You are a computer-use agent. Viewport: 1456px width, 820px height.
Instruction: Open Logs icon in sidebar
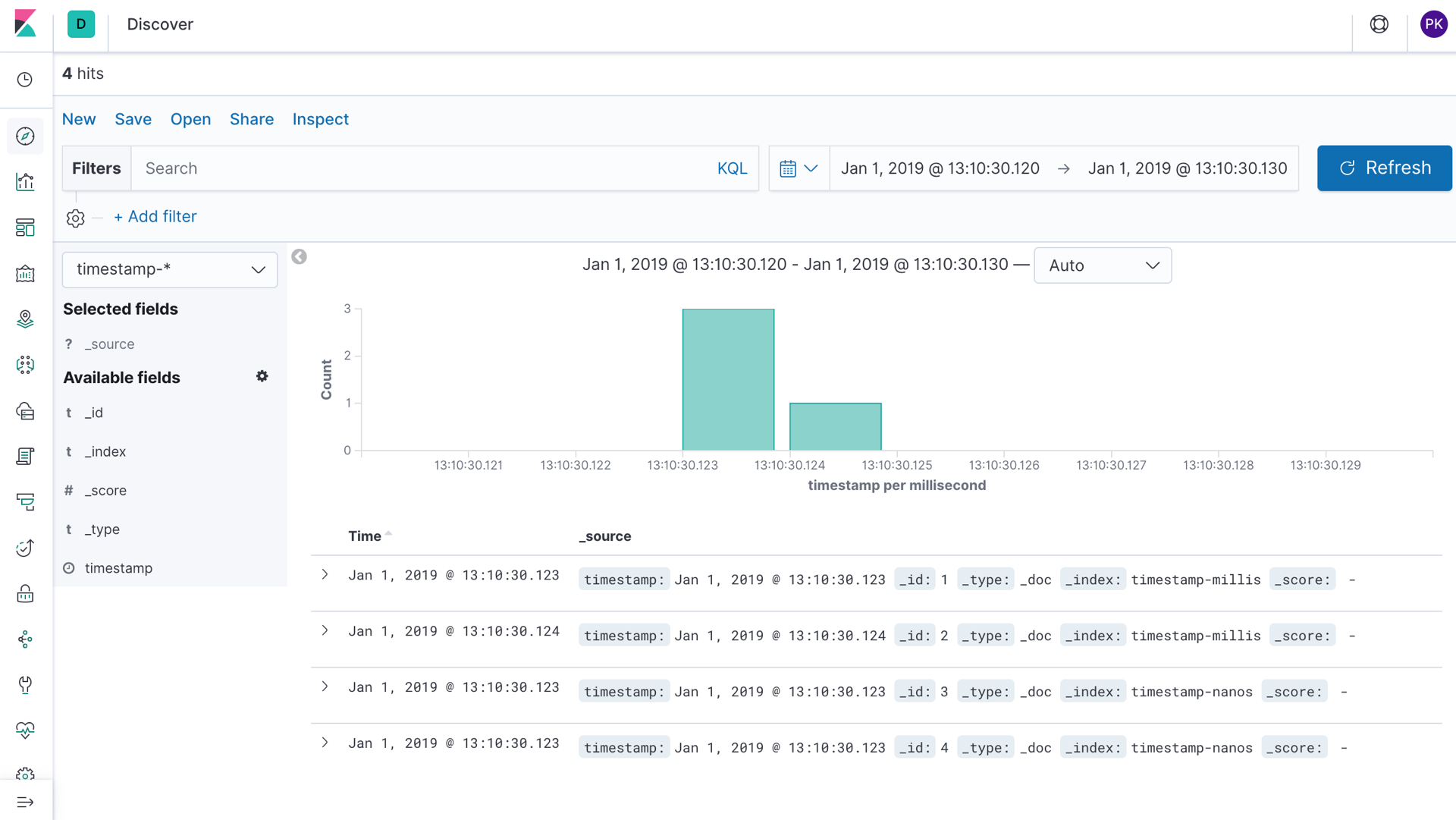(x=25, y=456)
